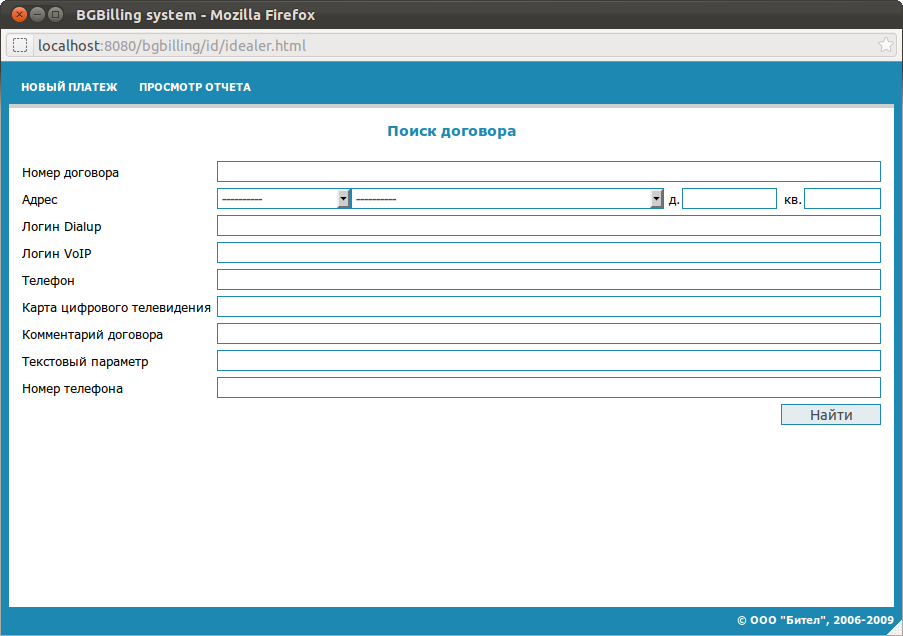Screen dimensions: 903x636
Task: Open the first address dropdown
Action: [284, 199]
